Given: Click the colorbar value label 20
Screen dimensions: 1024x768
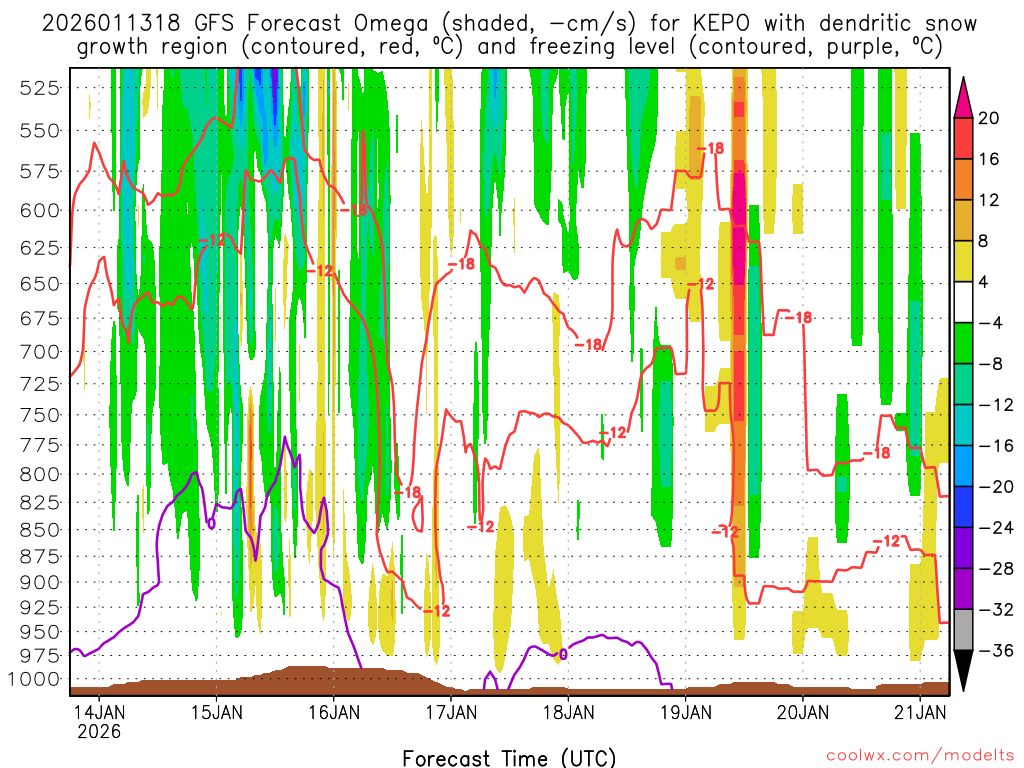Looking at the screenshot, I should (x=989, y=118).
